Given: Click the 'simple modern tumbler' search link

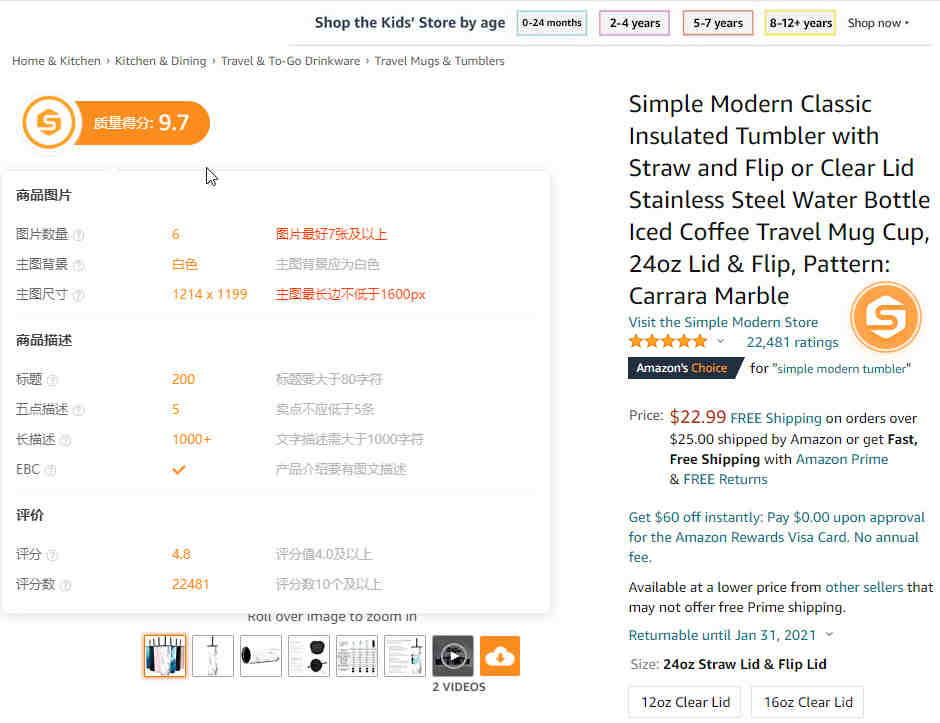Looking at the screenshot, I should point(841,369).
